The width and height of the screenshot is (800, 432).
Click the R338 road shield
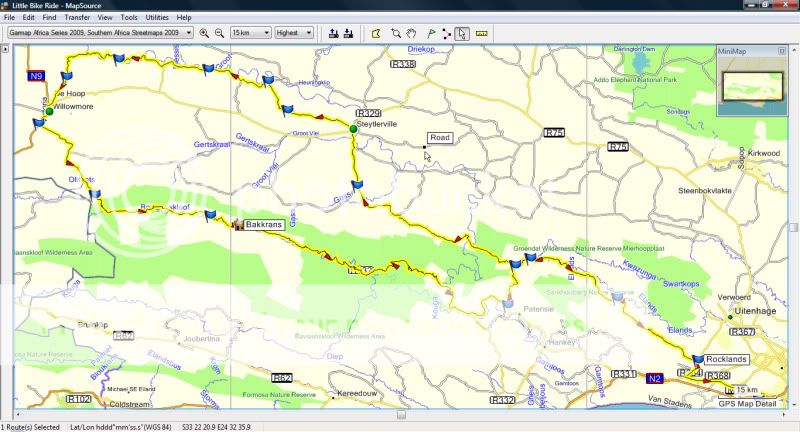403,64
